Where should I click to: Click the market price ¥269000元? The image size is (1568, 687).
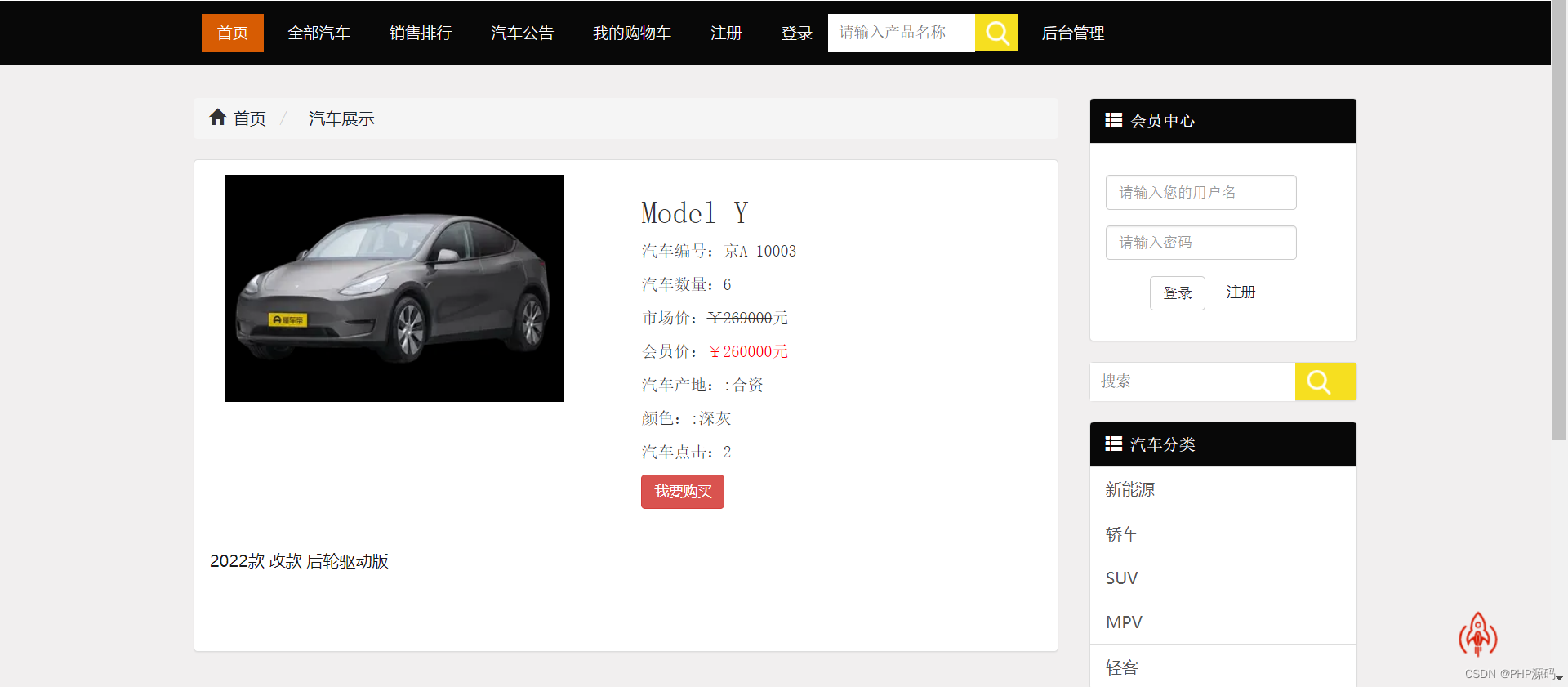tap(748, 318)
